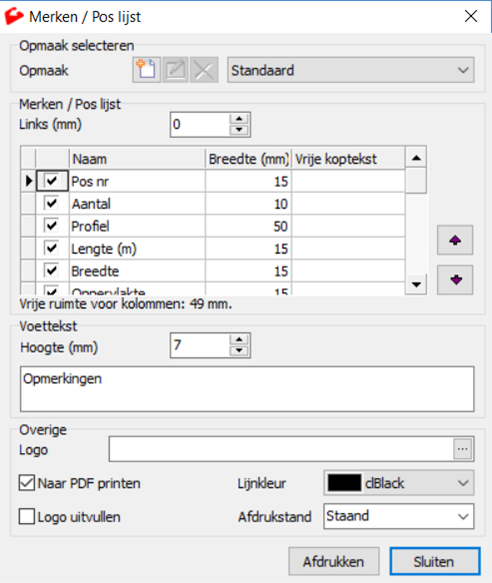Uncheck the Pos nr column checkbox

click(x=51, y=181)
